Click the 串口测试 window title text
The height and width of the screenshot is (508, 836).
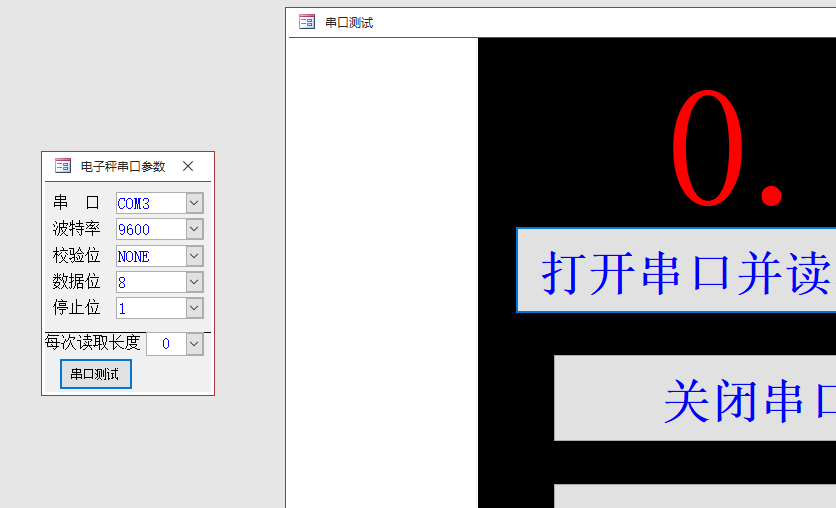point(349,22)
